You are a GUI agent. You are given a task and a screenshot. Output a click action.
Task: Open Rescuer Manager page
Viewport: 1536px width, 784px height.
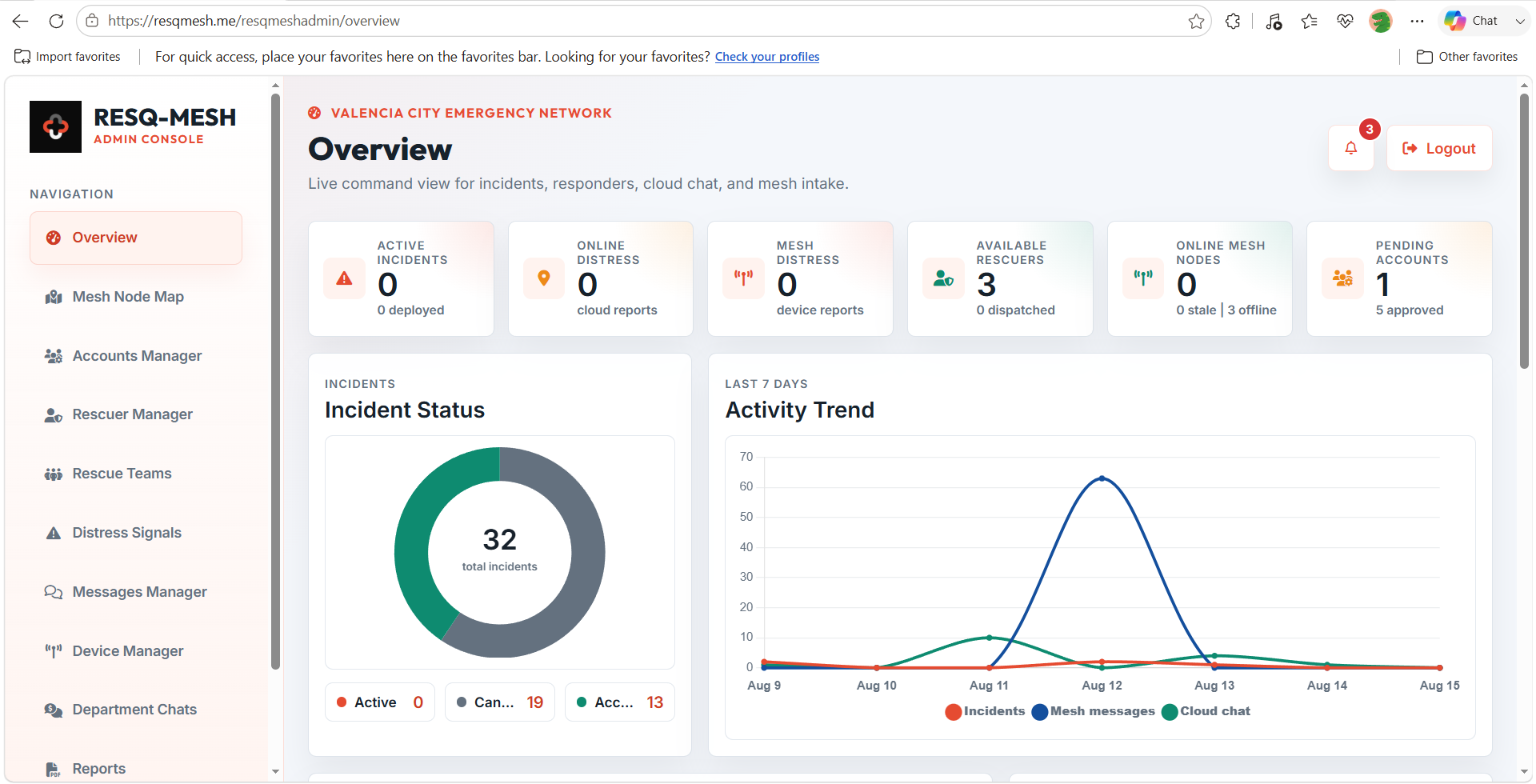click(136, 414)
